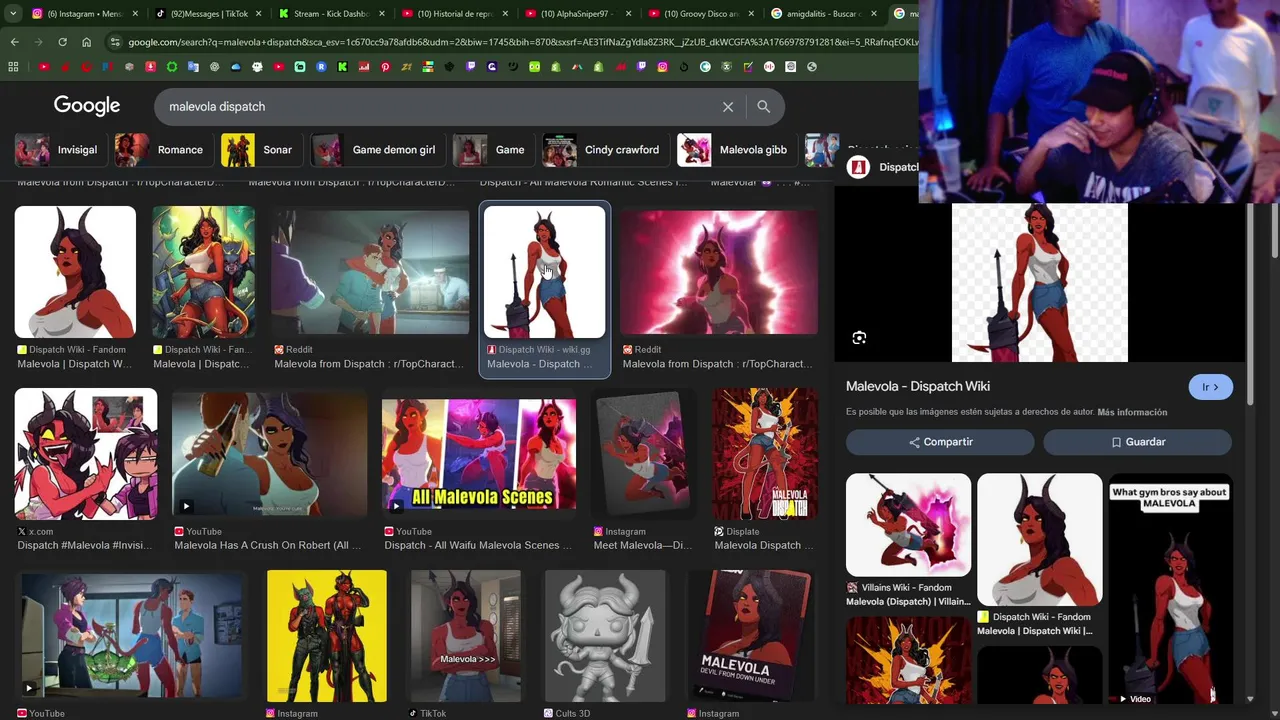Image resolution: width=1280 pixels, height=720 pixels.
Task: Switch to Historial de reproducciones tab
Action: click(453, 14)
